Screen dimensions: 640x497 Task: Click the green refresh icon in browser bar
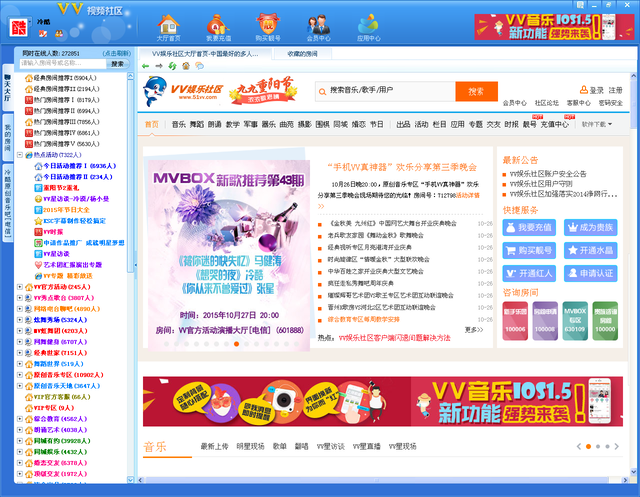click(x=172, y=66)
